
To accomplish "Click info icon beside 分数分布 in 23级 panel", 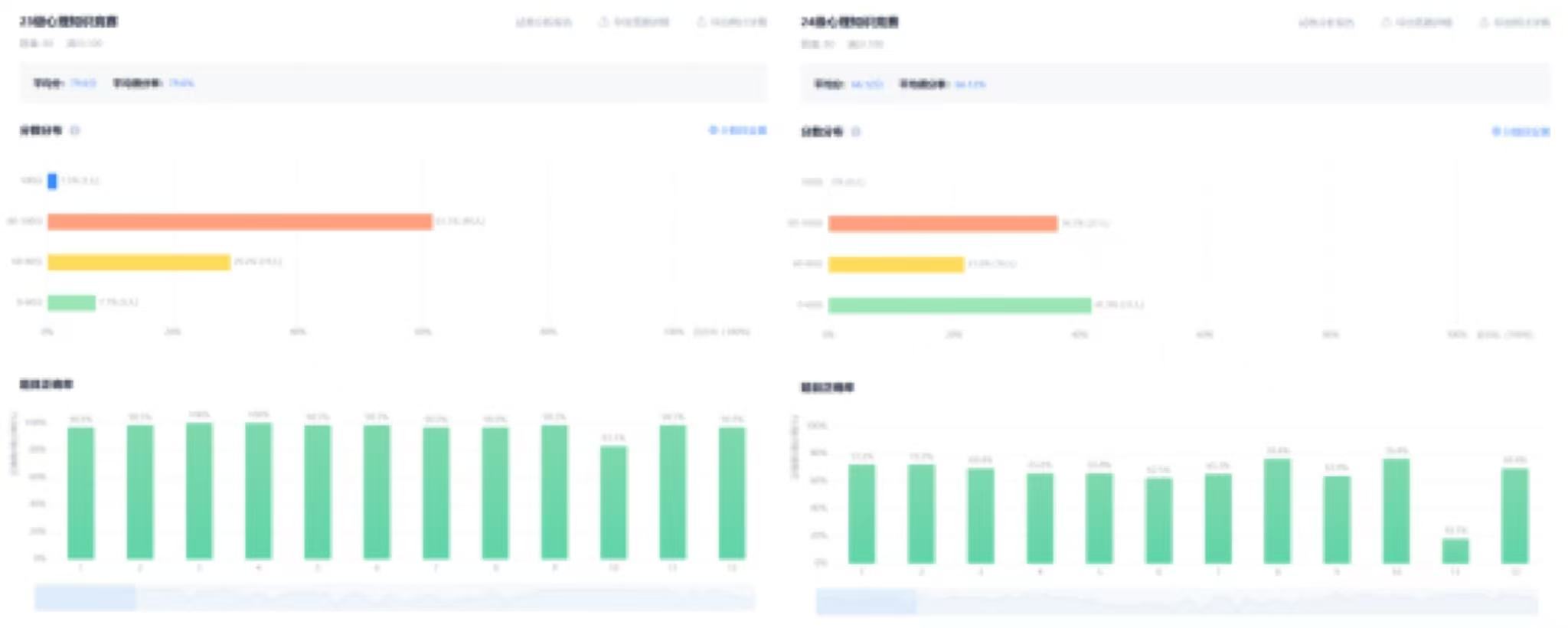I will tap(75, 131).
